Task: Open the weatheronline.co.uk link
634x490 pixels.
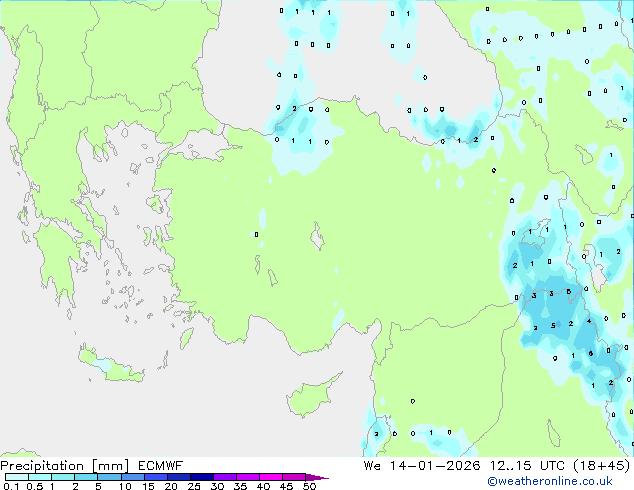Action: pos(550,481)
